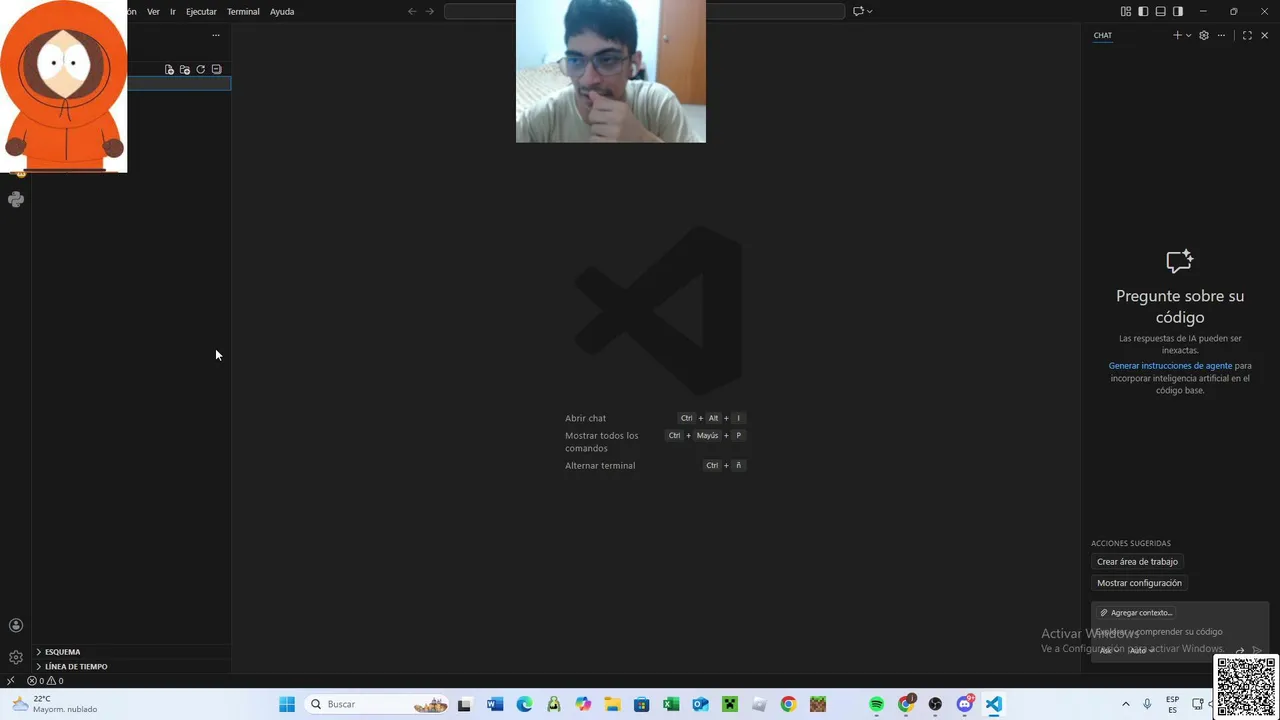Open remote window status bar icon
1280x720 pixels.
click(x=10, y=681)
